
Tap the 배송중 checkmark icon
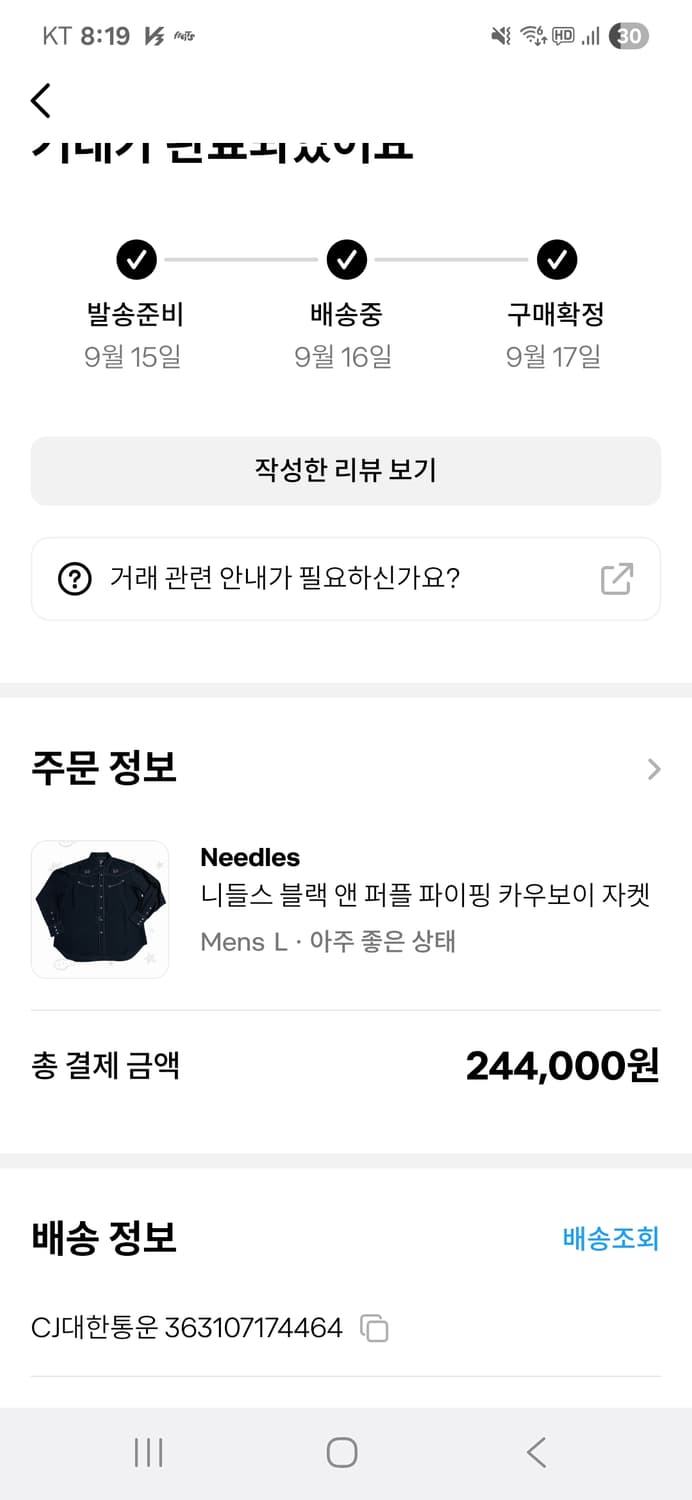point(346,259)
